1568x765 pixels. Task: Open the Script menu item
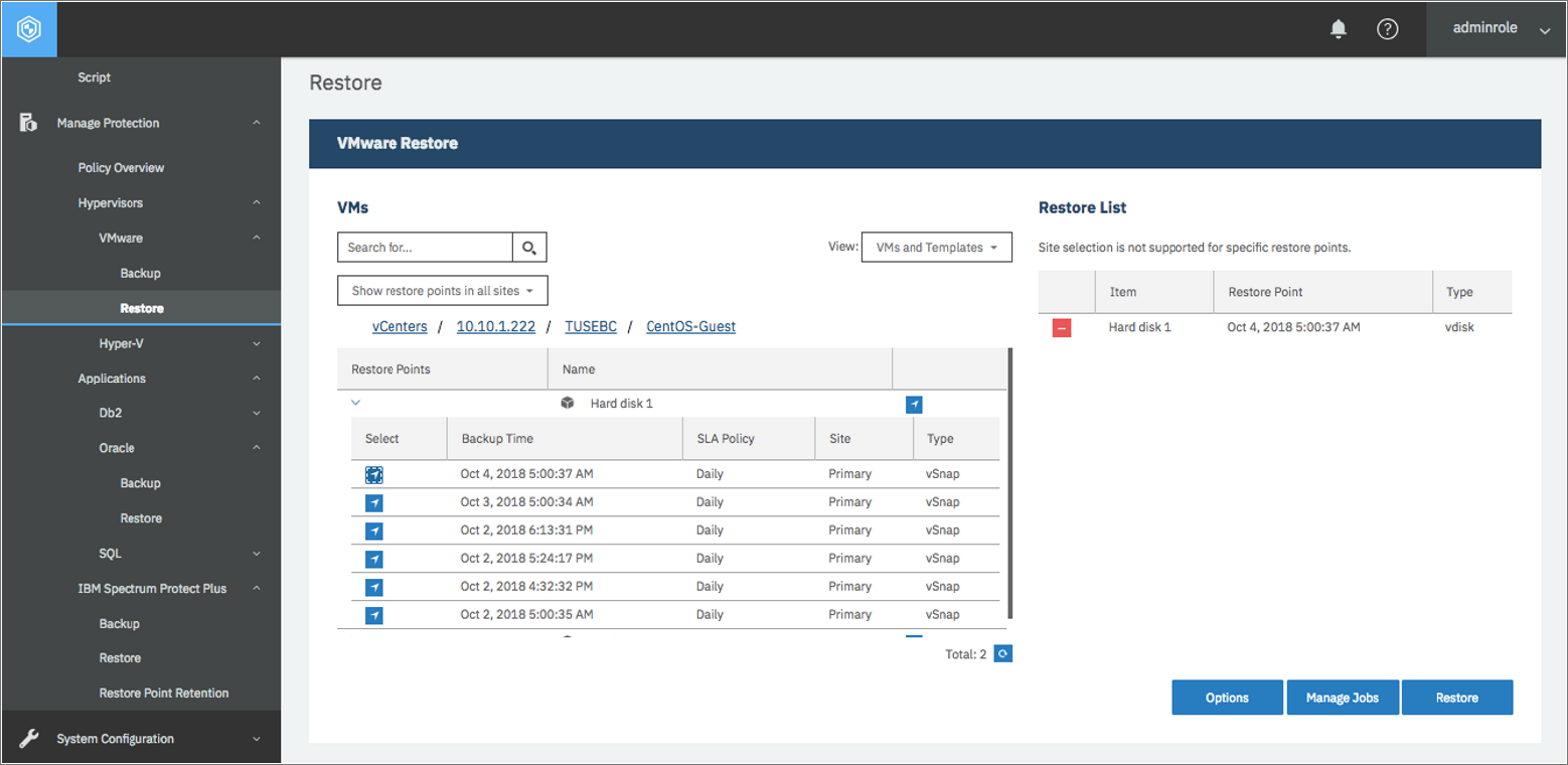tap(94, 77)
